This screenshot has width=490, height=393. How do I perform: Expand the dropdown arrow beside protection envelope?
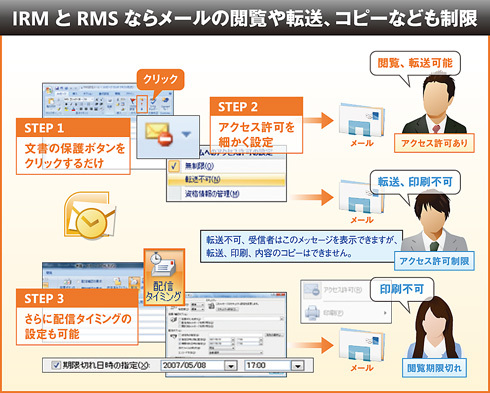[x=186, y=134]
